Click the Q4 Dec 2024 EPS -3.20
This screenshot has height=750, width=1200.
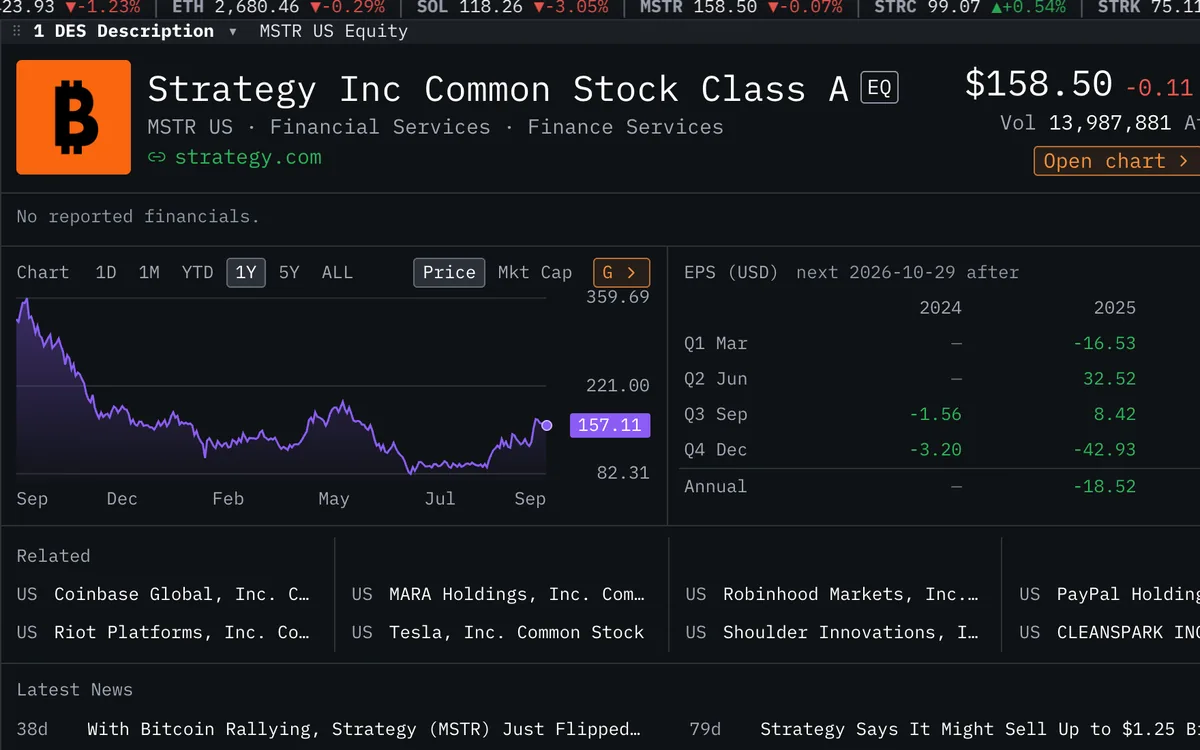click(935, 450)
